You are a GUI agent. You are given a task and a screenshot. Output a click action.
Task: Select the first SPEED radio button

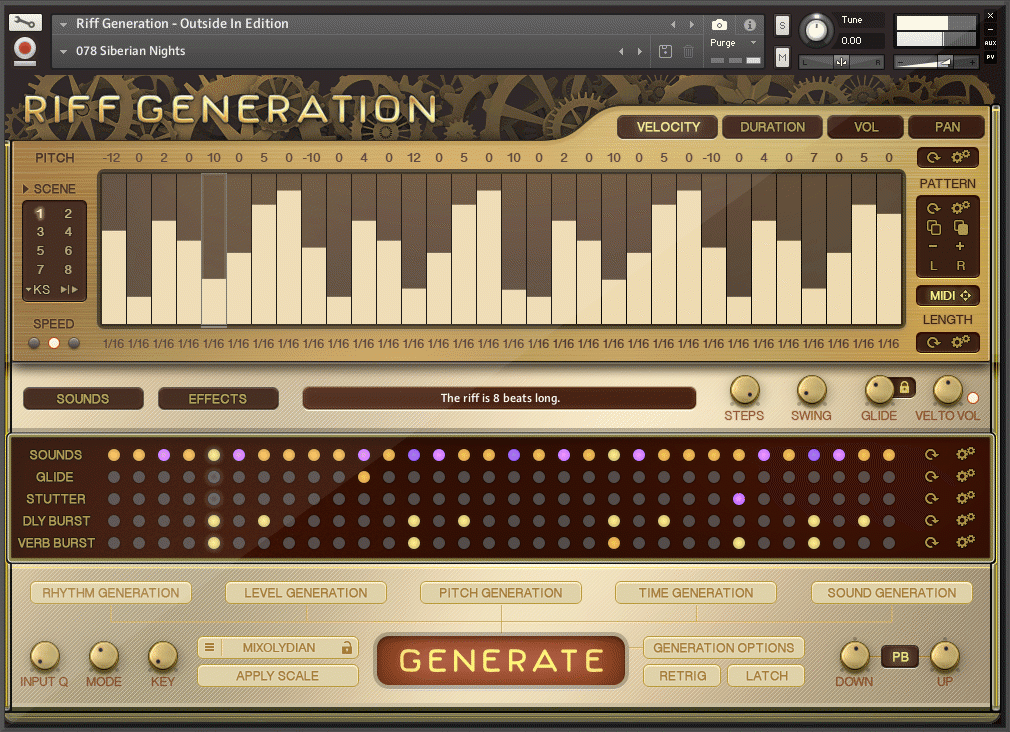coord(34,343)
